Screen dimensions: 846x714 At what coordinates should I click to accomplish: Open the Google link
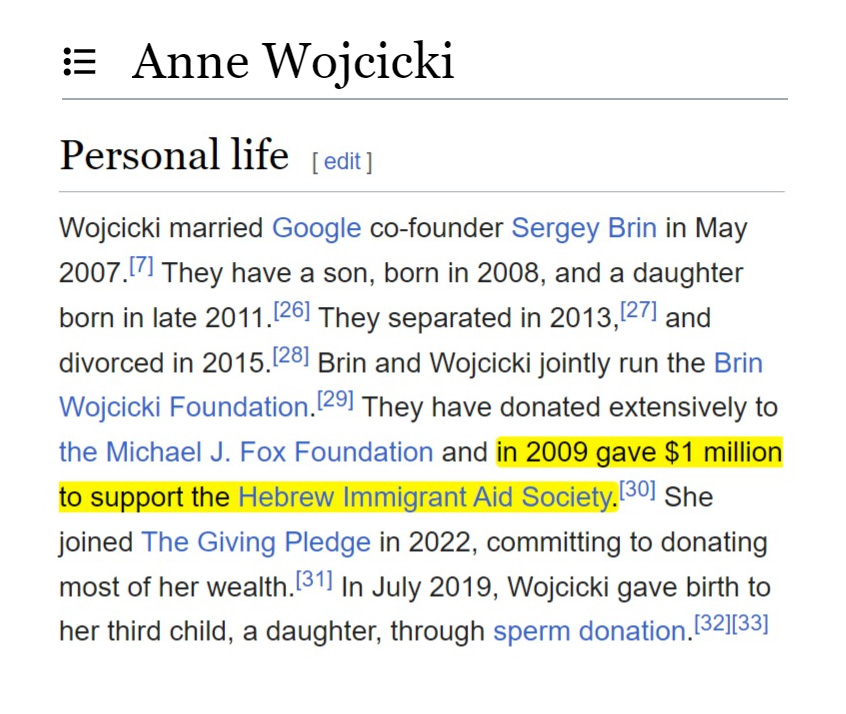pyautogui.click(x=316, y=228)
